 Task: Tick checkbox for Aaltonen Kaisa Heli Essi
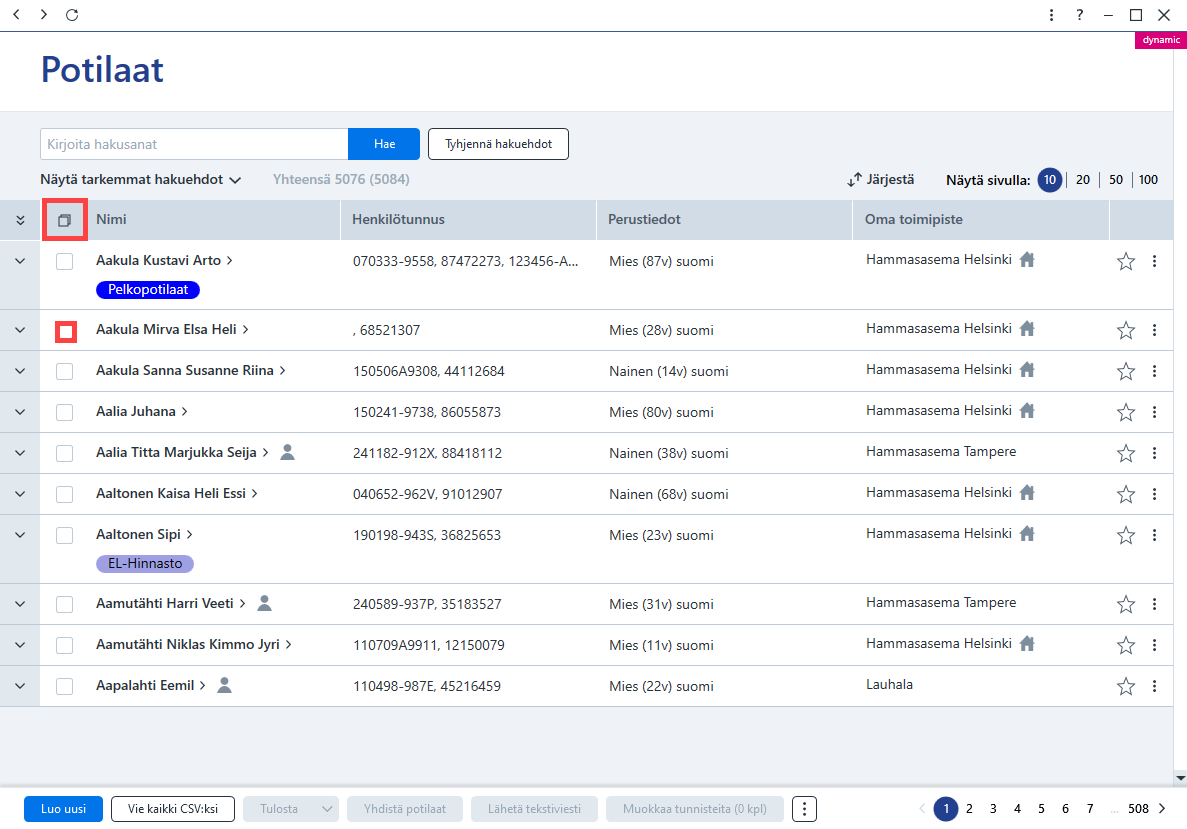64,494
